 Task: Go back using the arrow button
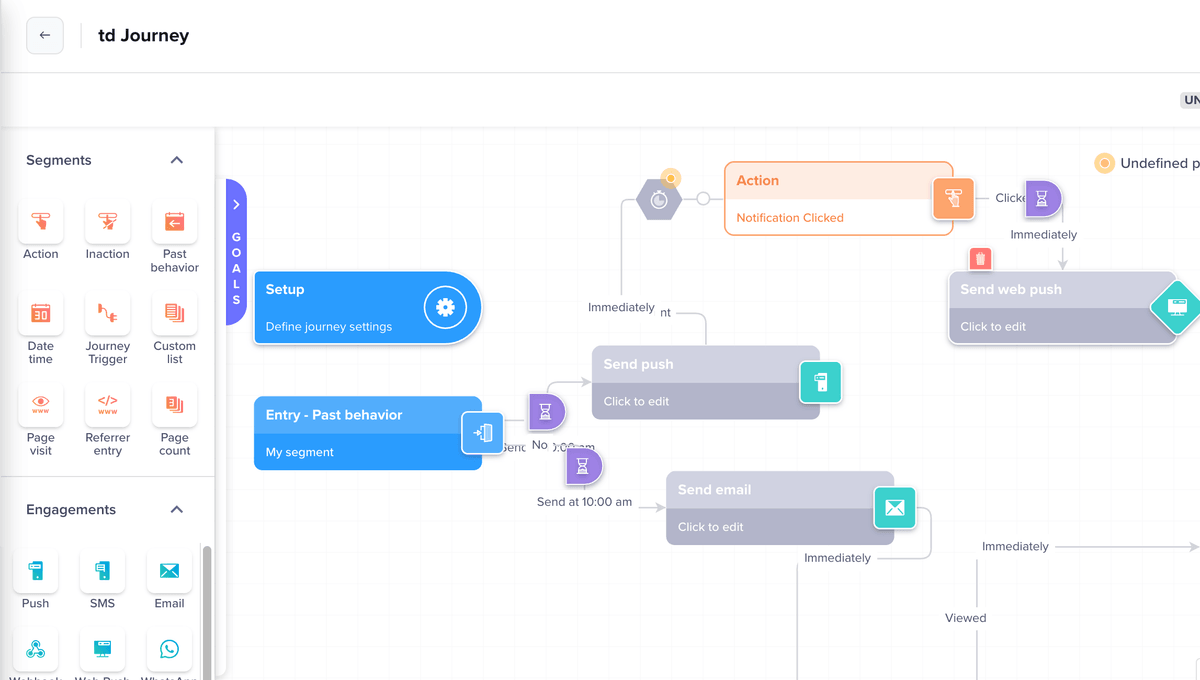45,35
